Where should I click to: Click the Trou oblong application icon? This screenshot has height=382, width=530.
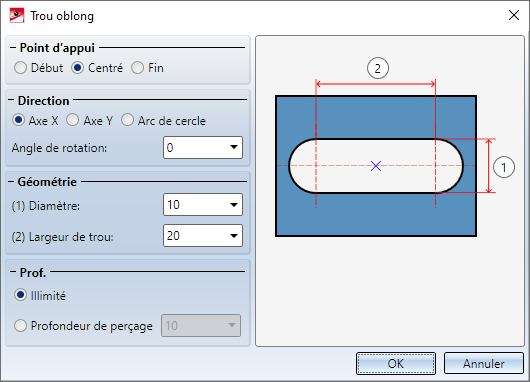(17, 16)
